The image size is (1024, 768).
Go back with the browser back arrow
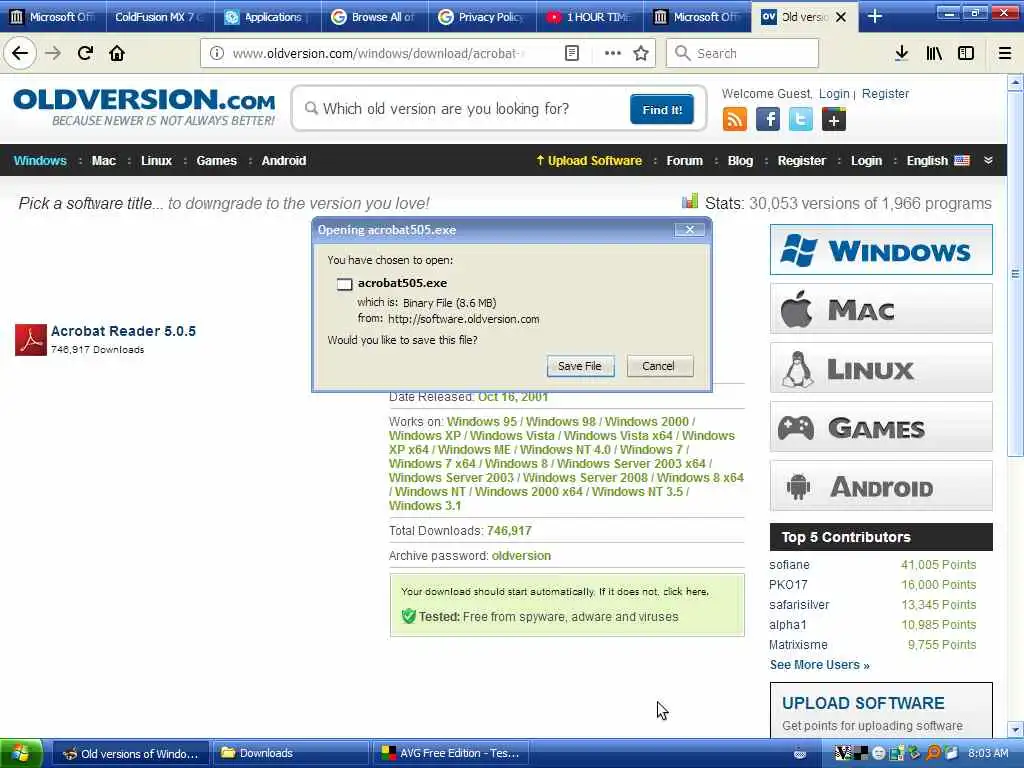coord(20,53)
